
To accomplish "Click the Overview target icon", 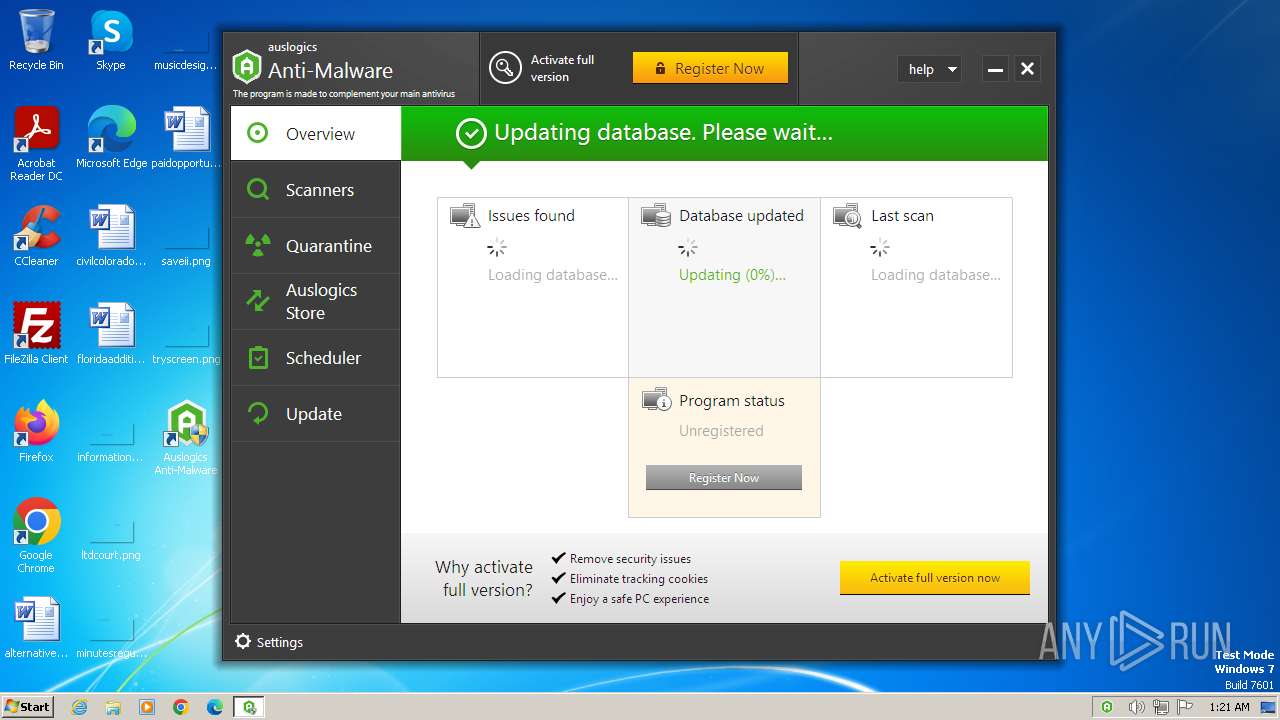I will pyautogui.click(x=258, y=133).
